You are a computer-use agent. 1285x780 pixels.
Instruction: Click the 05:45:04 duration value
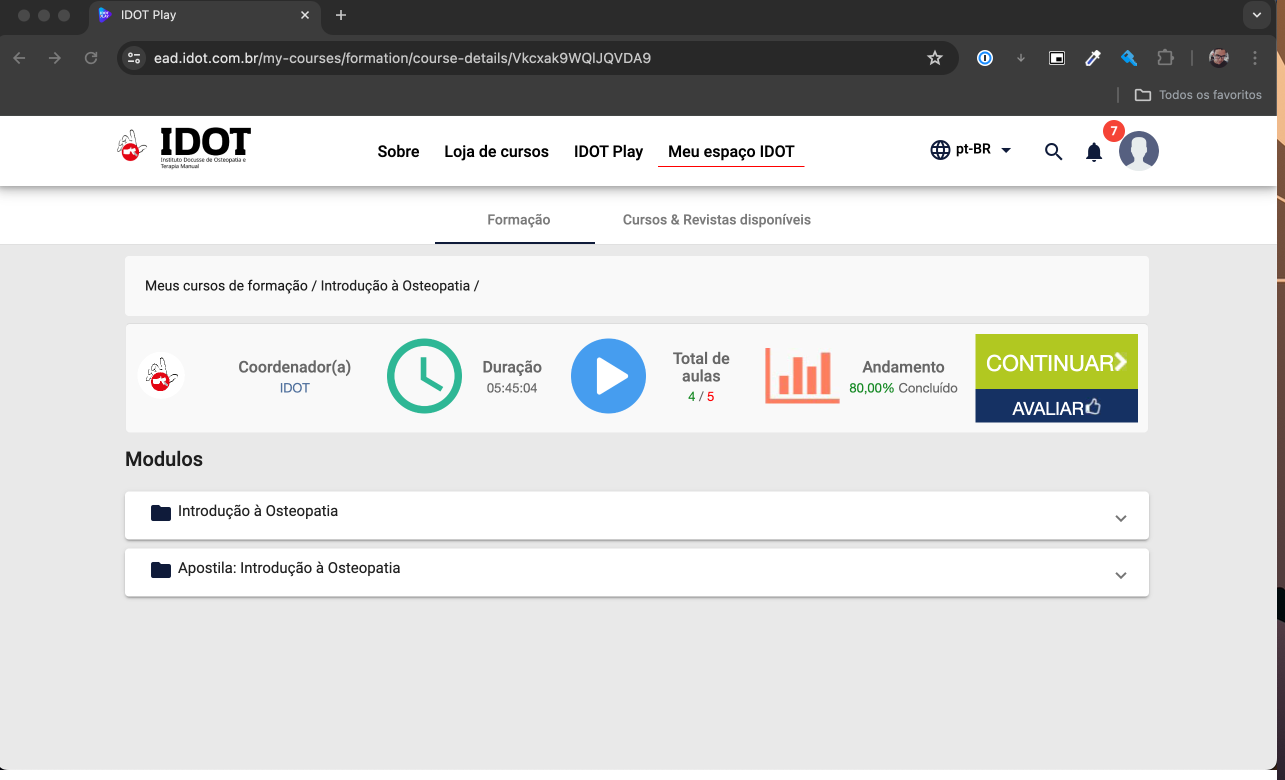pos(512,388)
